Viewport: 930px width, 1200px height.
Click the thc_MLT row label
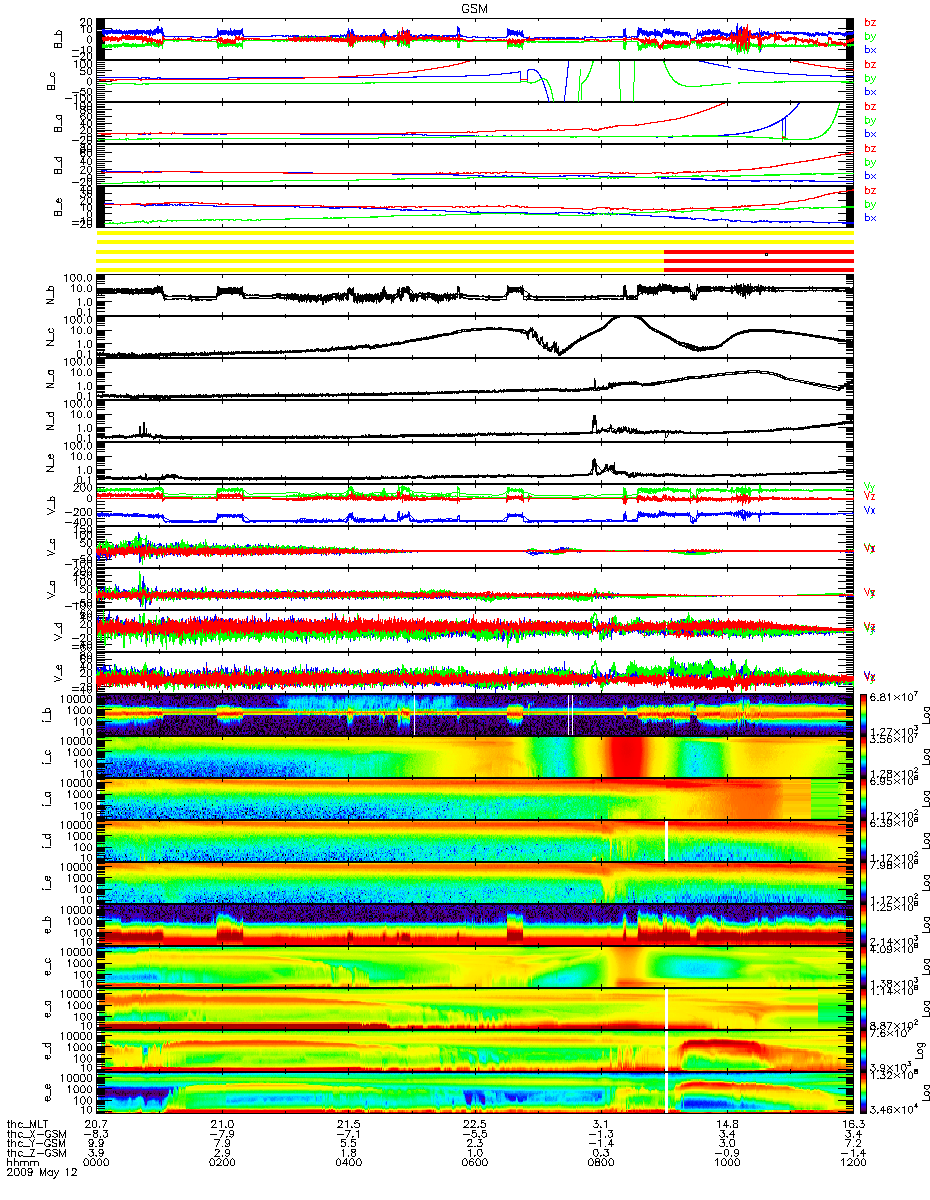pos(29,1125)
